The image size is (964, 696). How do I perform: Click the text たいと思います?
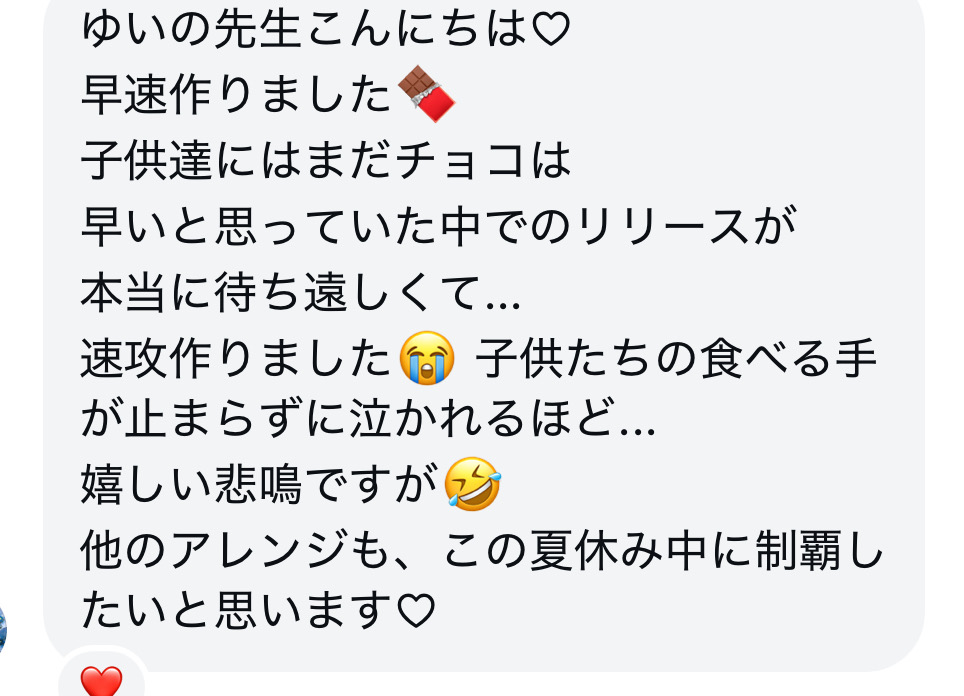point(237,611)
